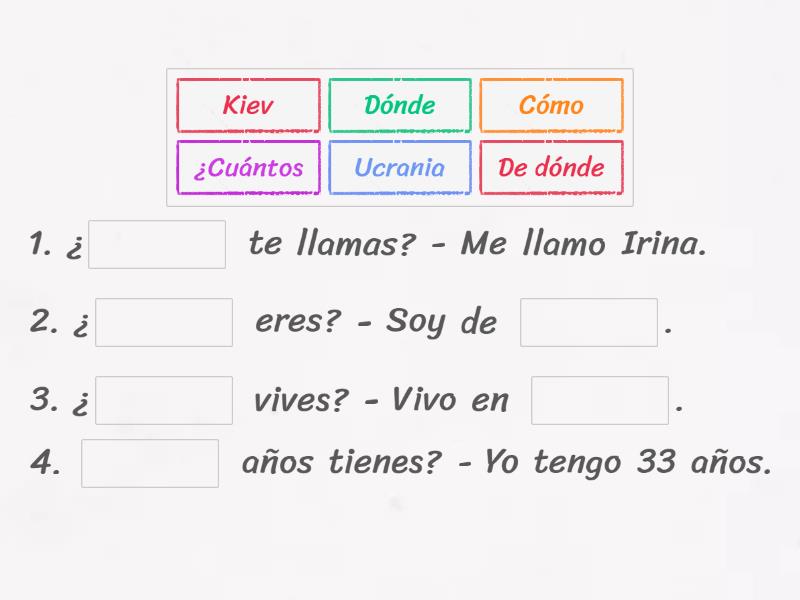Click the blank after "Vivo en"
800x600 pixels.
[x=600, y=400]
